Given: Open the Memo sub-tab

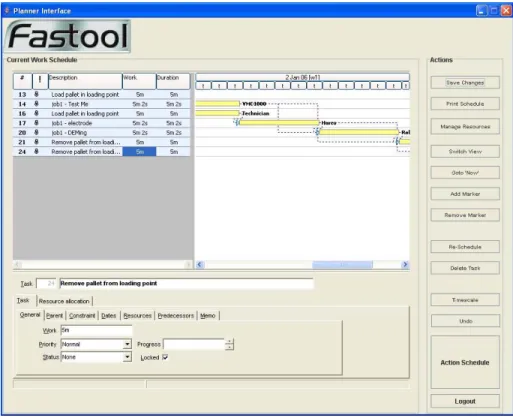Looking at the screenshot, I should (x=208, y=315).
